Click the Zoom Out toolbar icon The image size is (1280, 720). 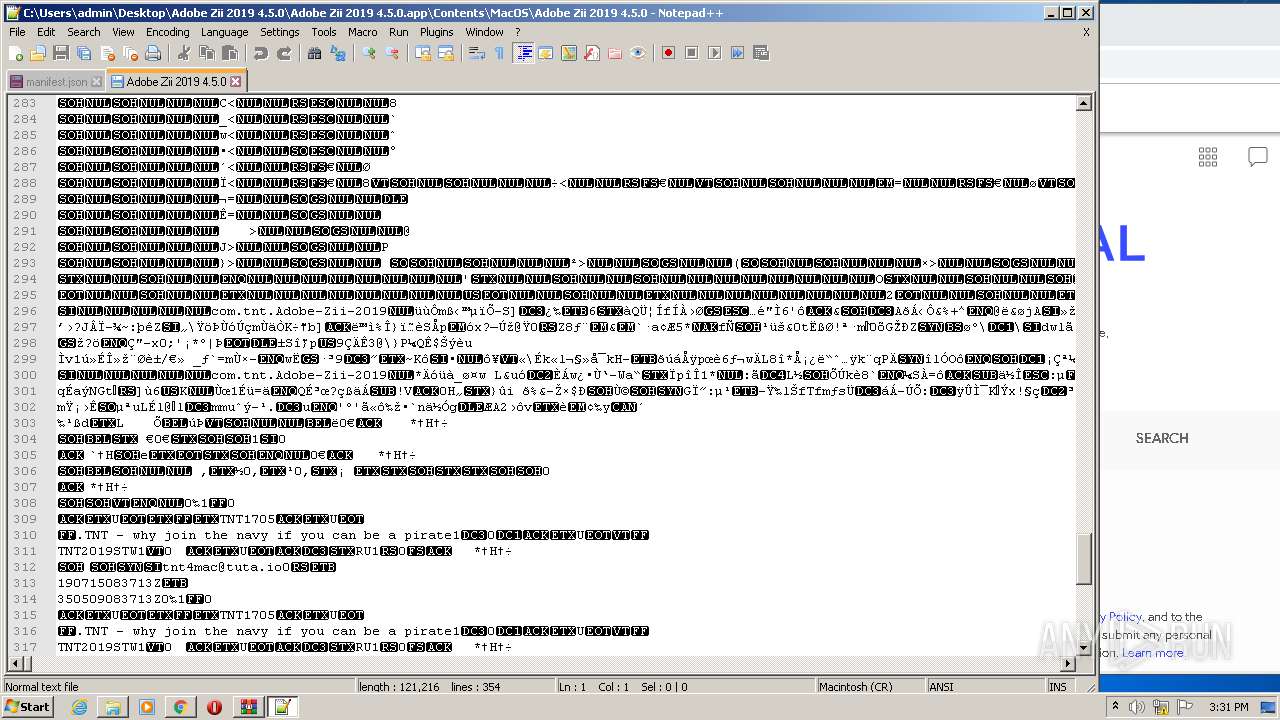[x=392, y=53]
